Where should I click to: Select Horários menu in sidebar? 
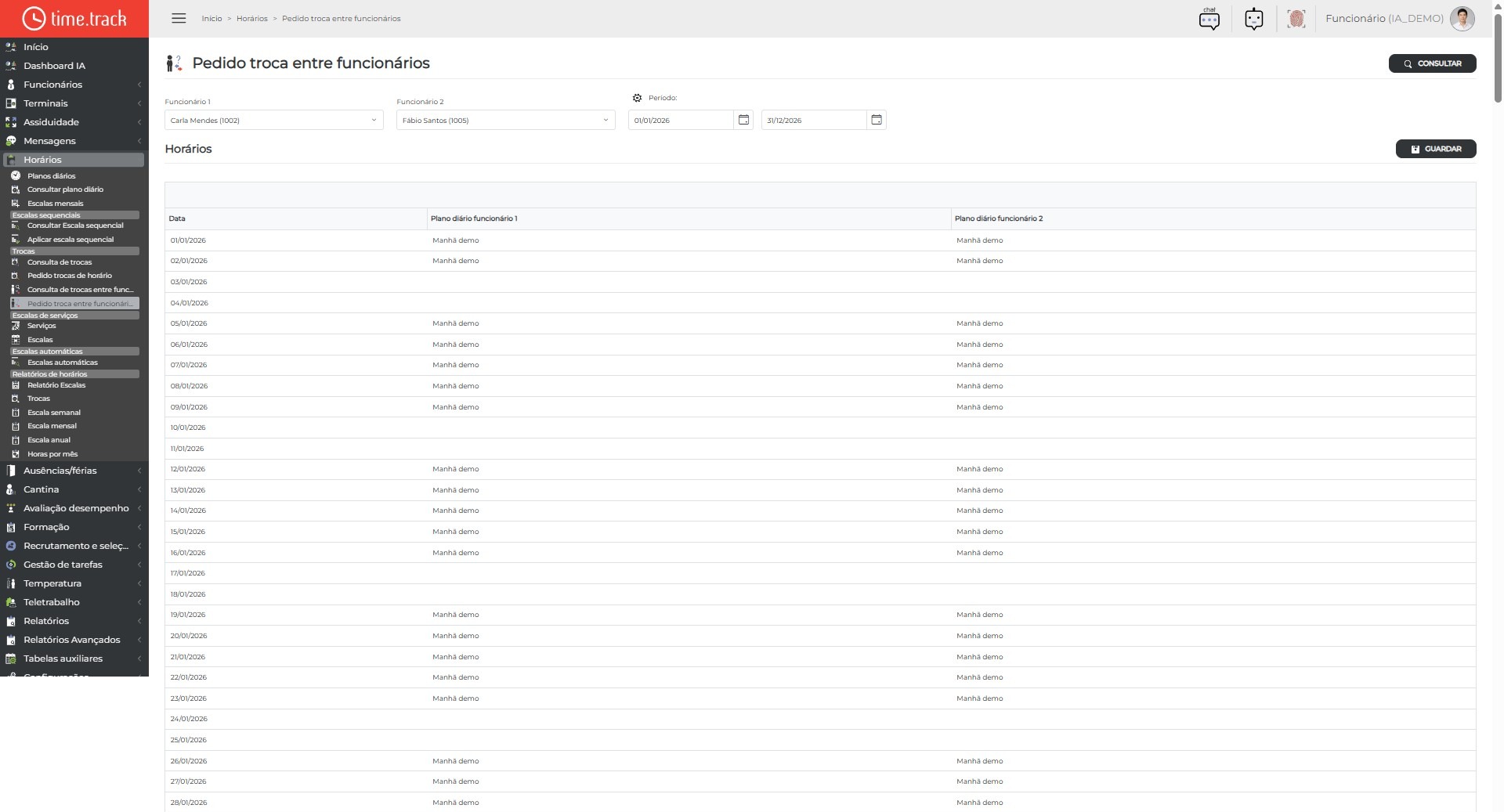(74, 160)
